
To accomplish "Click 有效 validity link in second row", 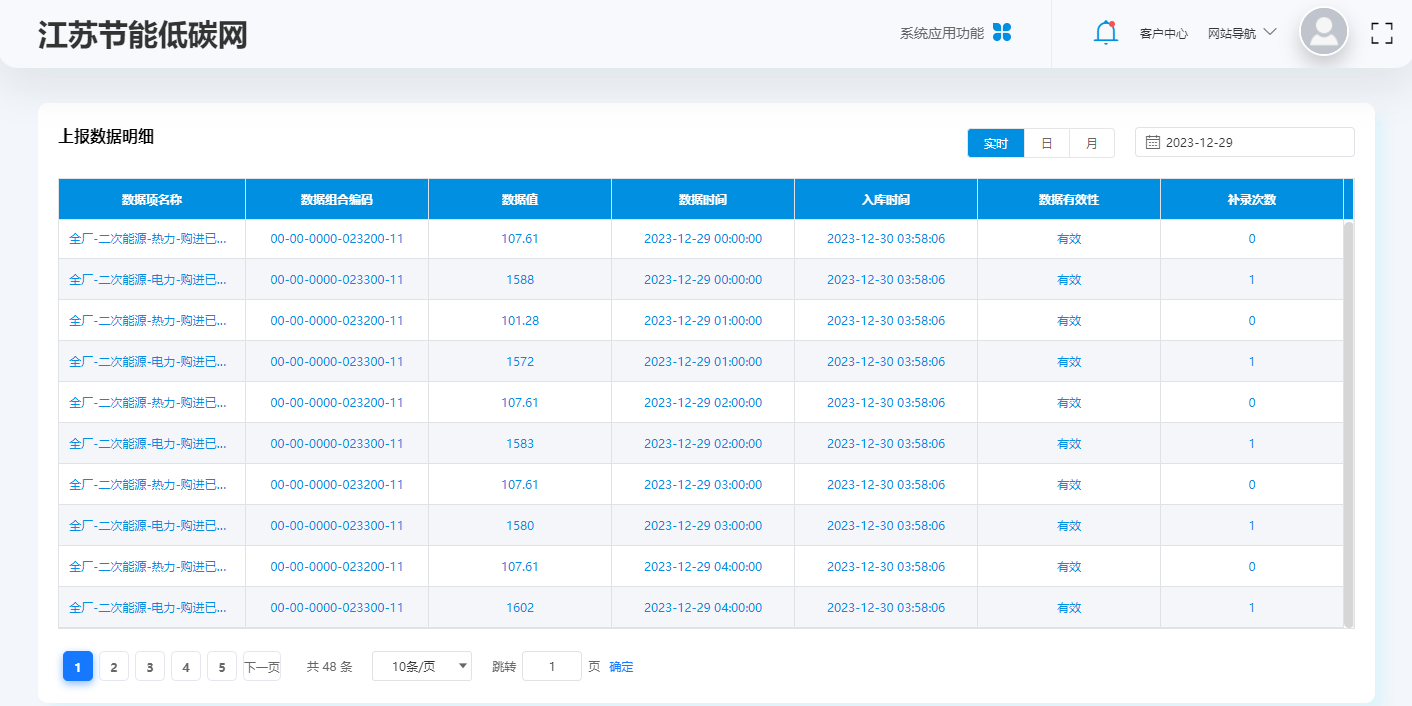I will click(x=1069, y=279).
